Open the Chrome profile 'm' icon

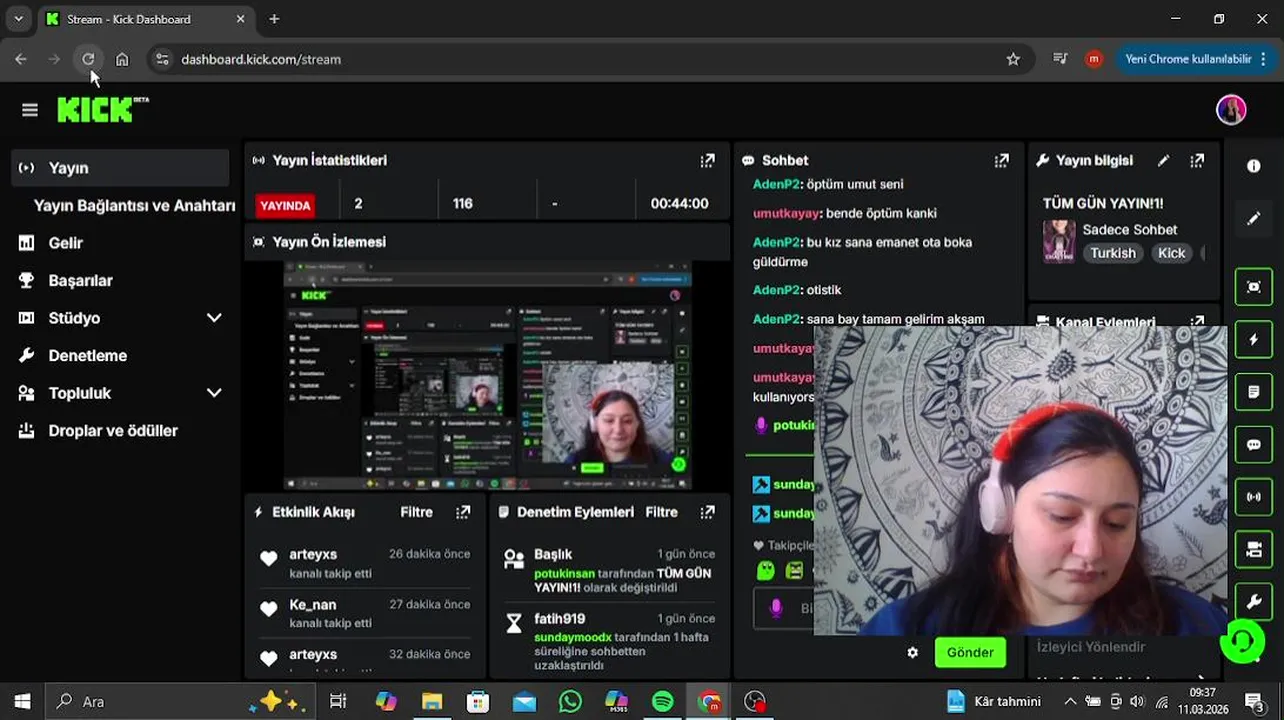point(1094,59)
